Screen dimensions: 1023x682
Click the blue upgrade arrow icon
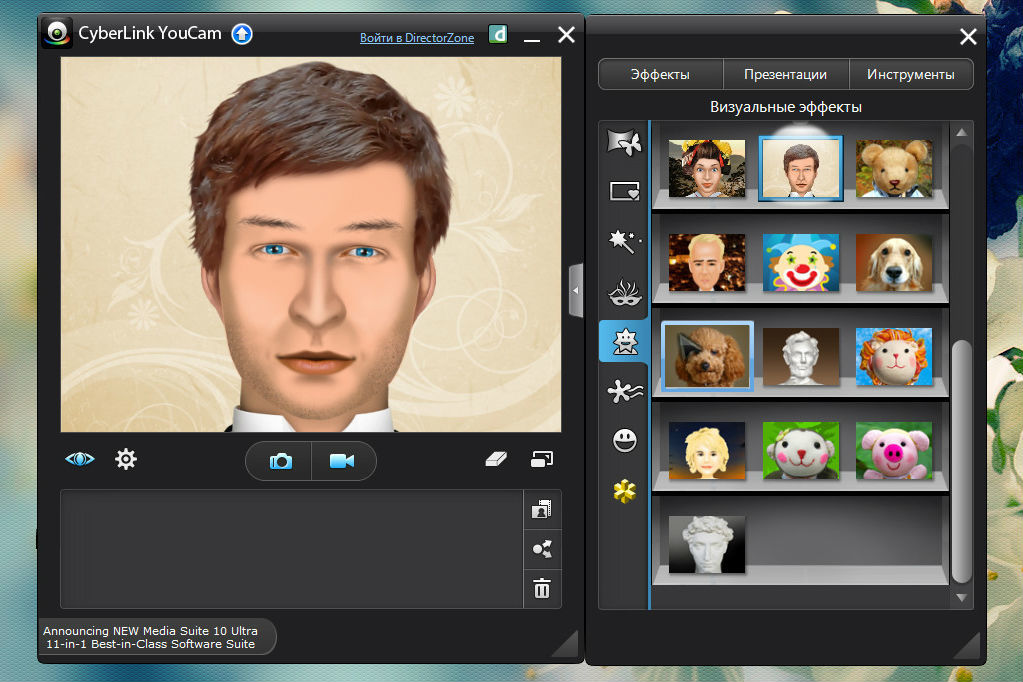point(242,33)
